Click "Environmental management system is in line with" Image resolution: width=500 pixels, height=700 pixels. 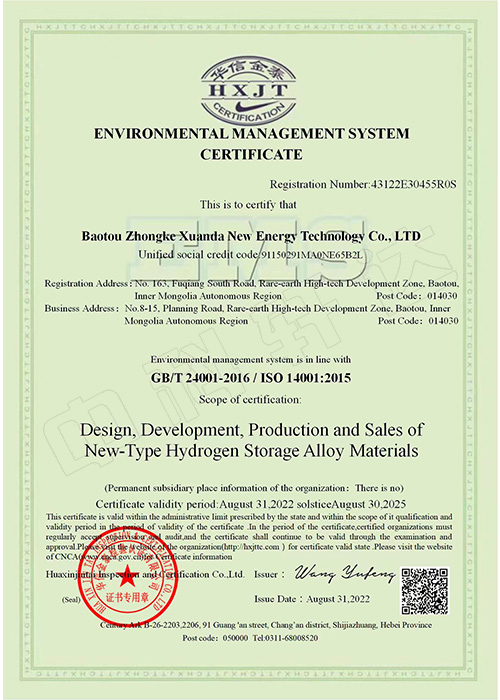[x=250, y=360]
